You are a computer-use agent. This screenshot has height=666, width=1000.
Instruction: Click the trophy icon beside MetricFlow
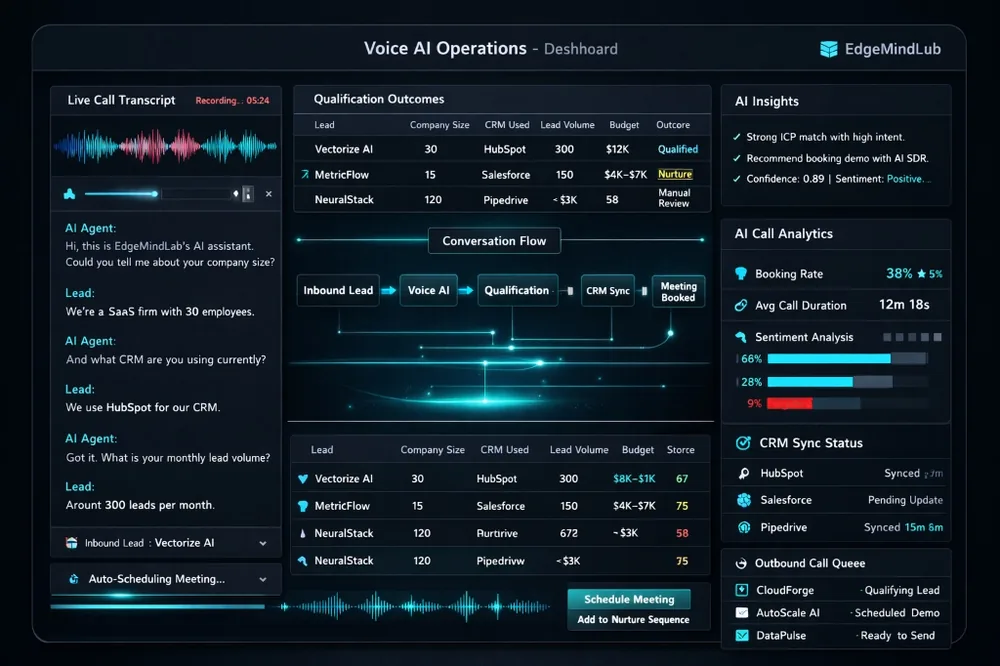tap(303, 506)
